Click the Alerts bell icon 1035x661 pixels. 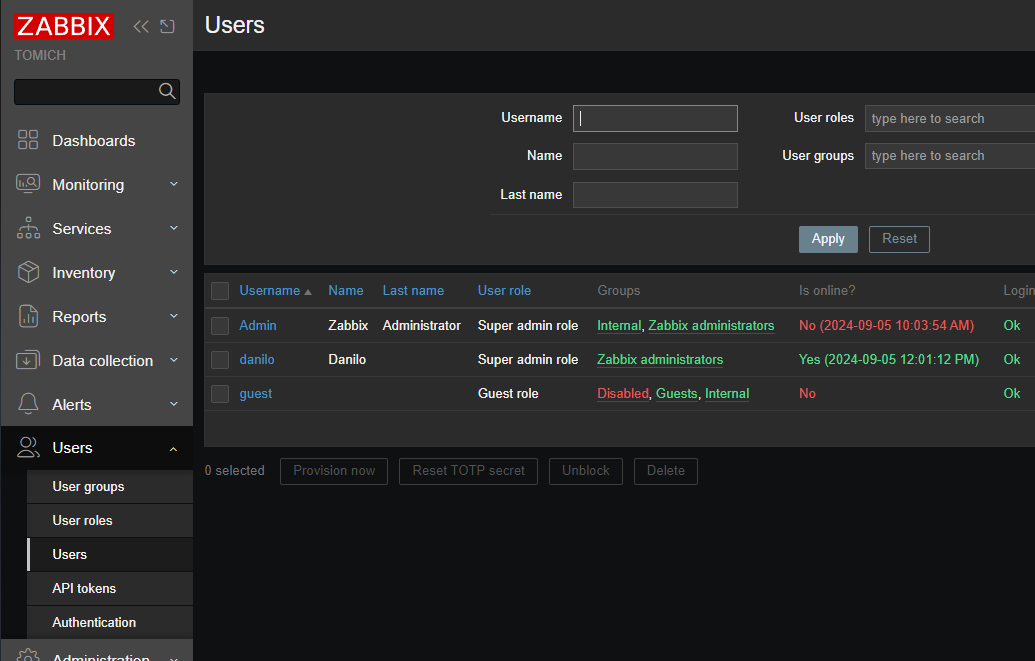tap(28, 404)
